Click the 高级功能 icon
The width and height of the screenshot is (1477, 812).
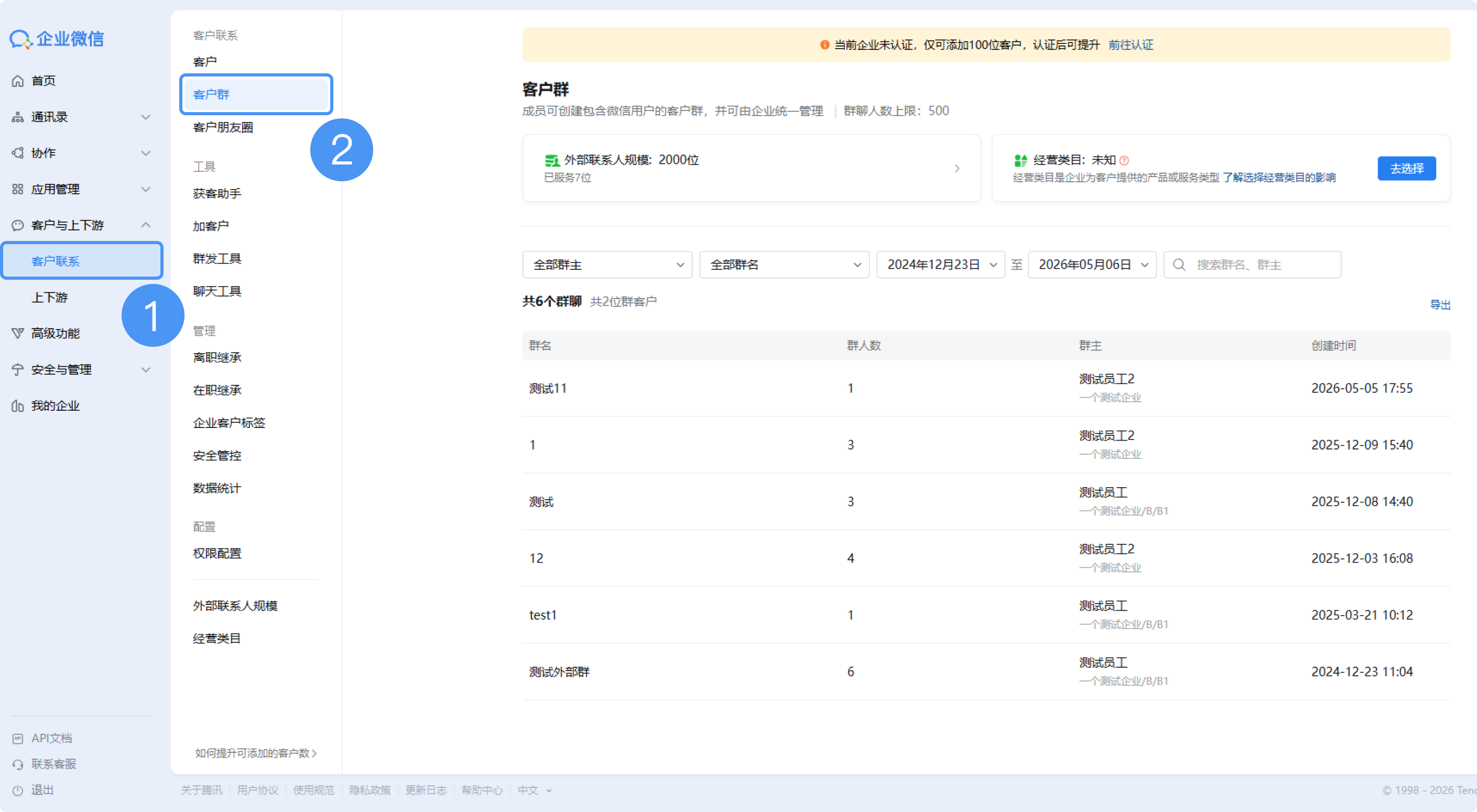coord(18,334)
